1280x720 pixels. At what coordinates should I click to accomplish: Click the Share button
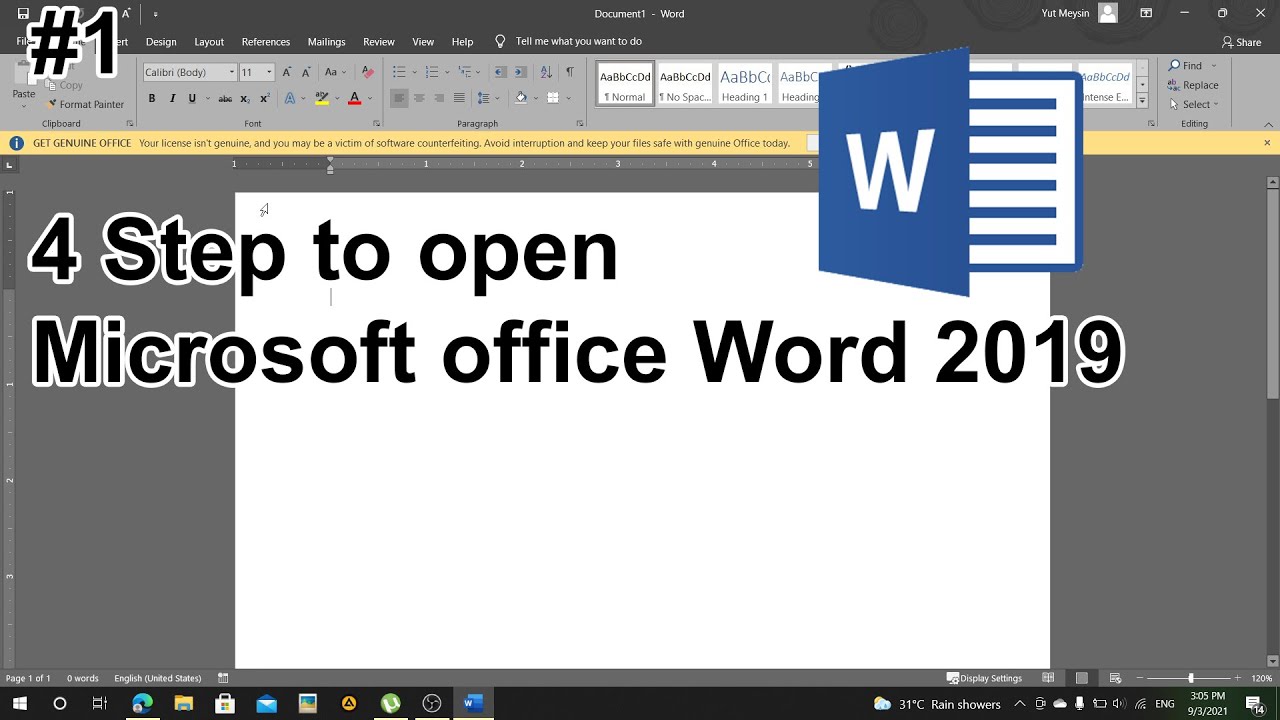point(1241,42)
